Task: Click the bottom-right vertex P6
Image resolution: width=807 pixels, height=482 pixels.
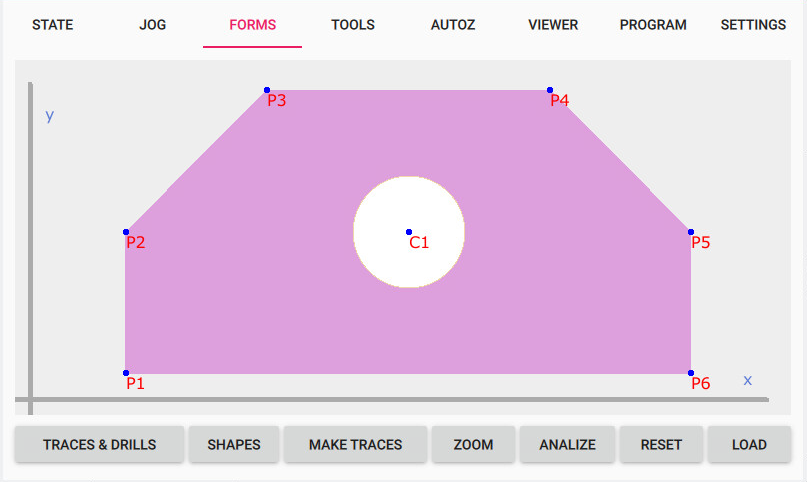Action: pyautogui.click(x=691, y=373)
